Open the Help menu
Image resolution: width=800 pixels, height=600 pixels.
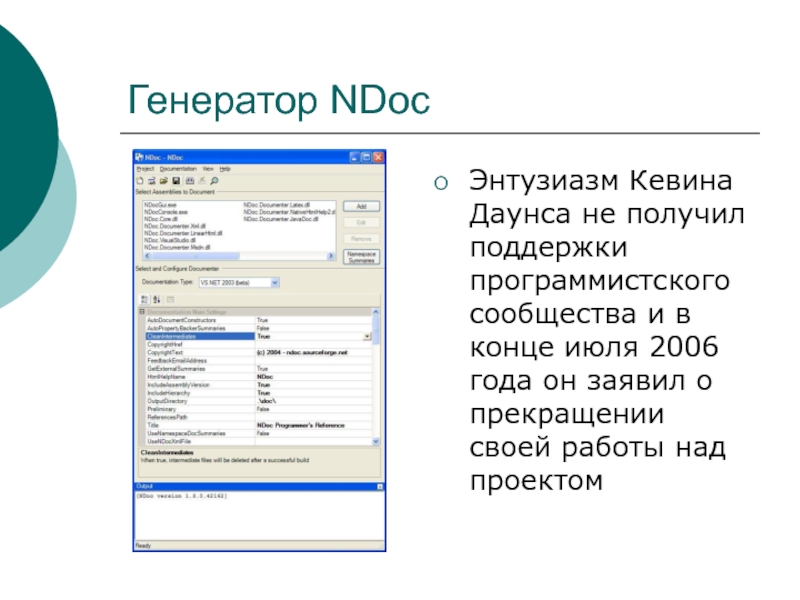coord(225,169)
